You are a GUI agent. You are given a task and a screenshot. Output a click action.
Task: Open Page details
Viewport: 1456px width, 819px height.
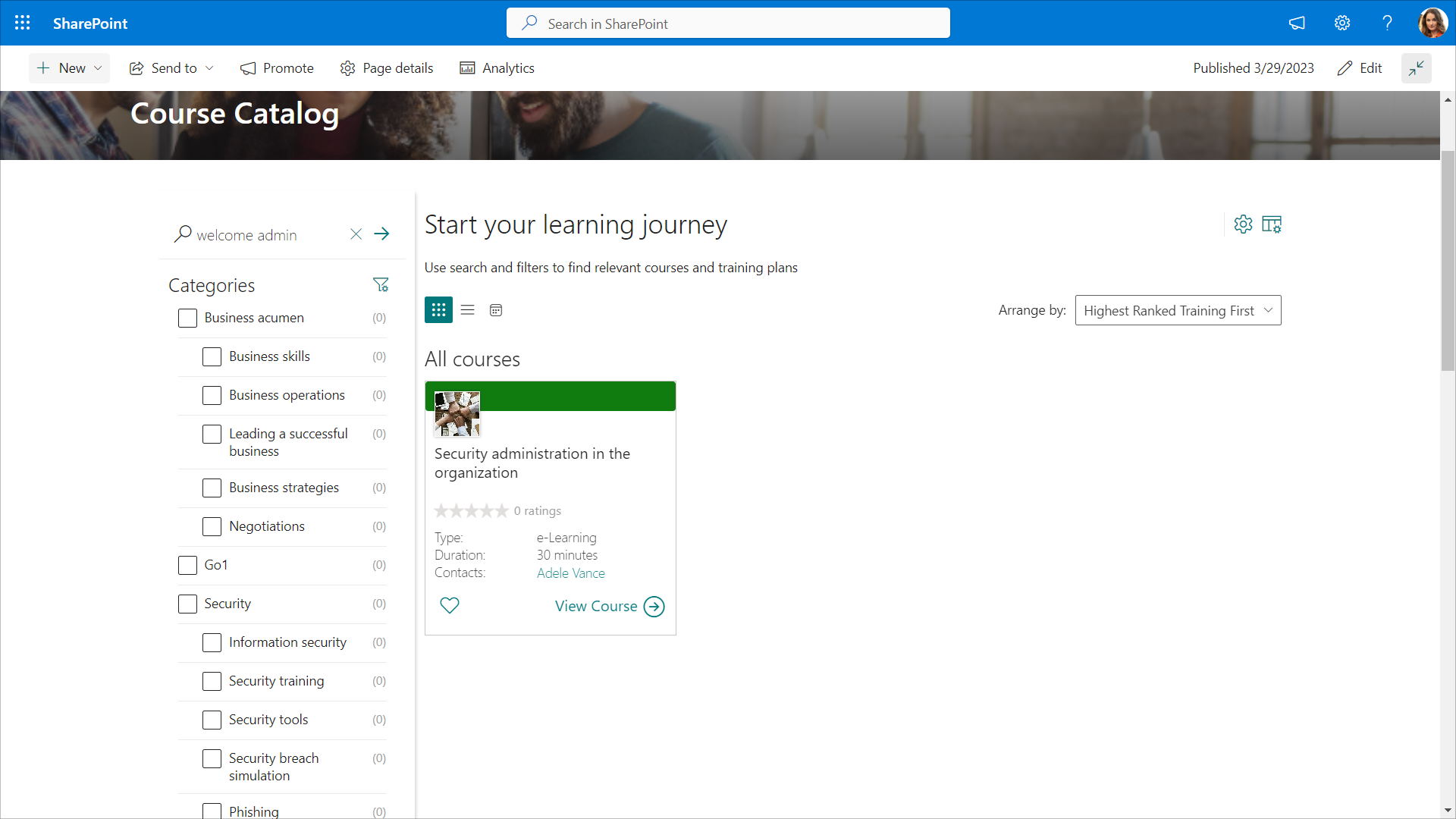[x=387, y=68]
